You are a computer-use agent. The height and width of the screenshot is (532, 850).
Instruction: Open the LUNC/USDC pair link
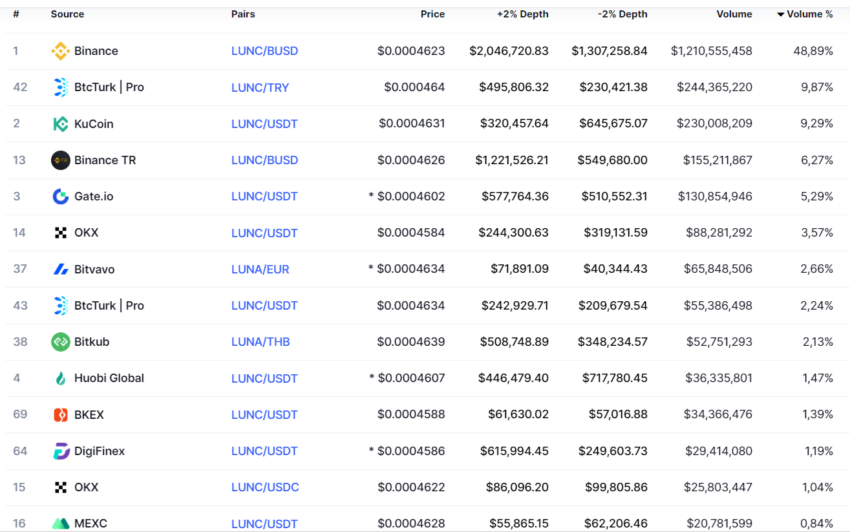pos(265,488)
